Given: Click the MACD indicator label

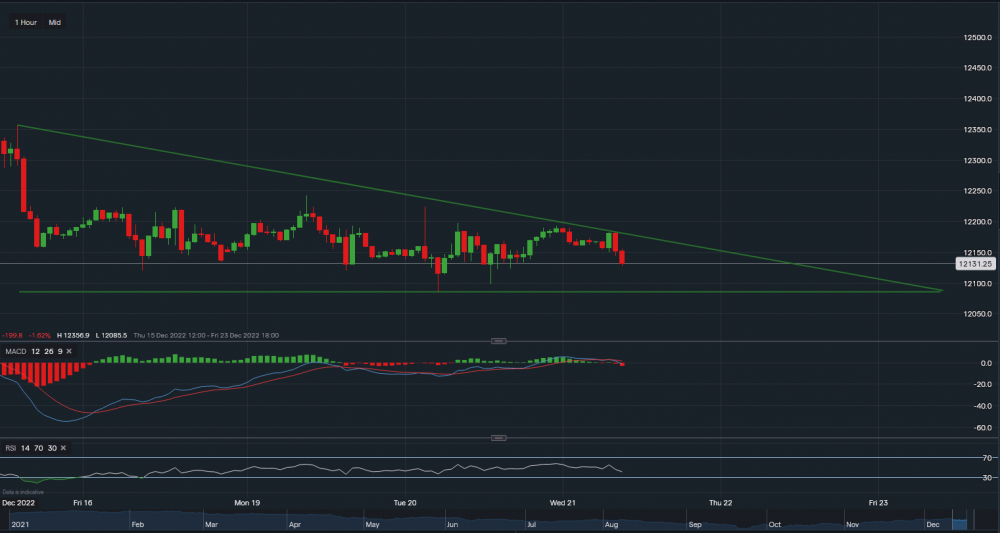Looking at the screenshot, I should coord(14,351).
